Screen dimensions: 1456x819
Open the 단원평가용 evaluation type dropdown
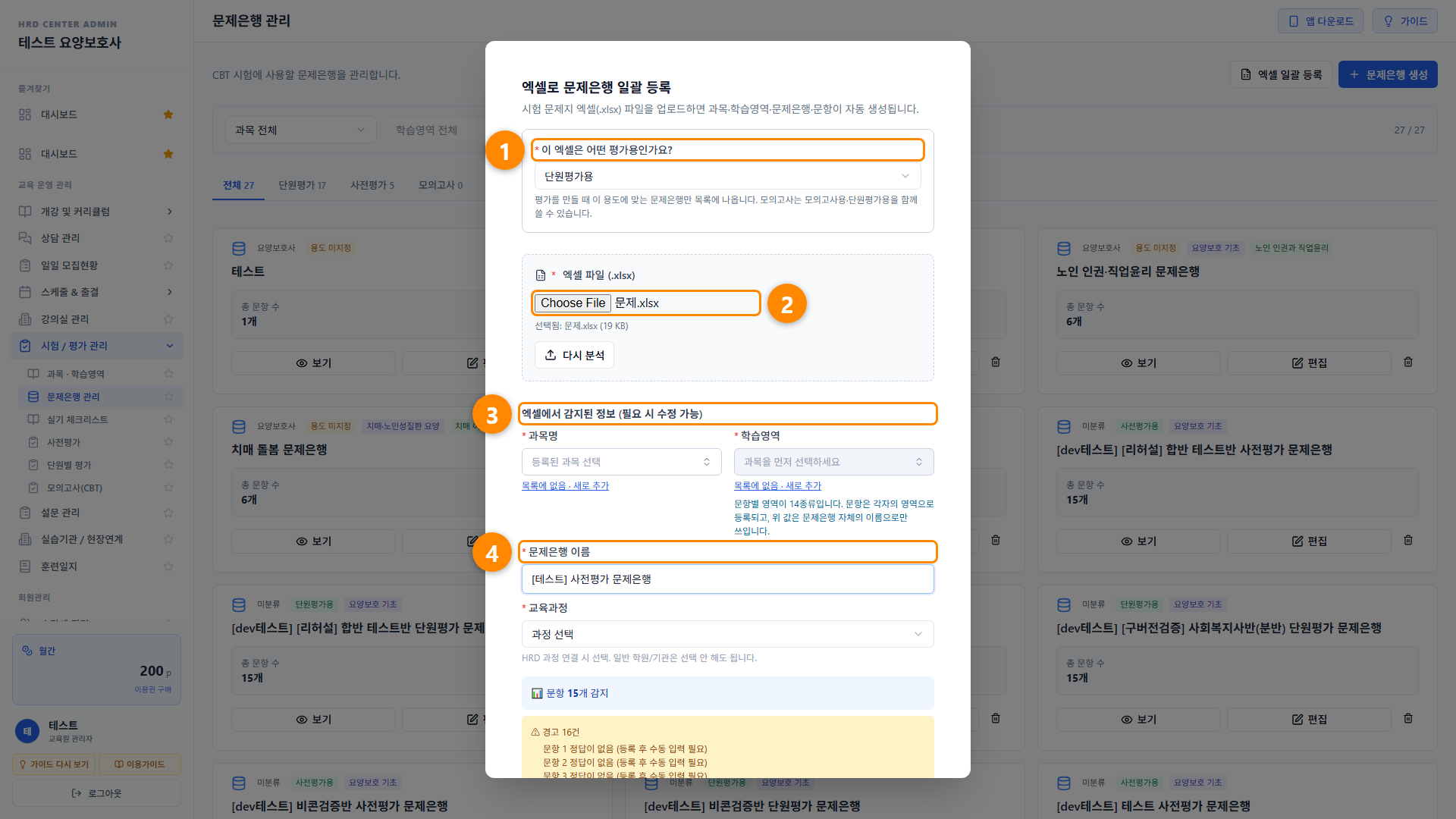pos(727,176)
